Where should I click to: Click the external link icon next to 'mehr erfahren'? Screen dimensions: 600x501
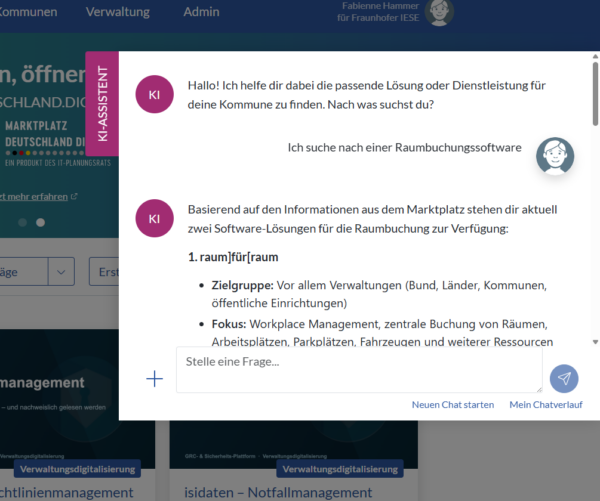click(74, 196)
